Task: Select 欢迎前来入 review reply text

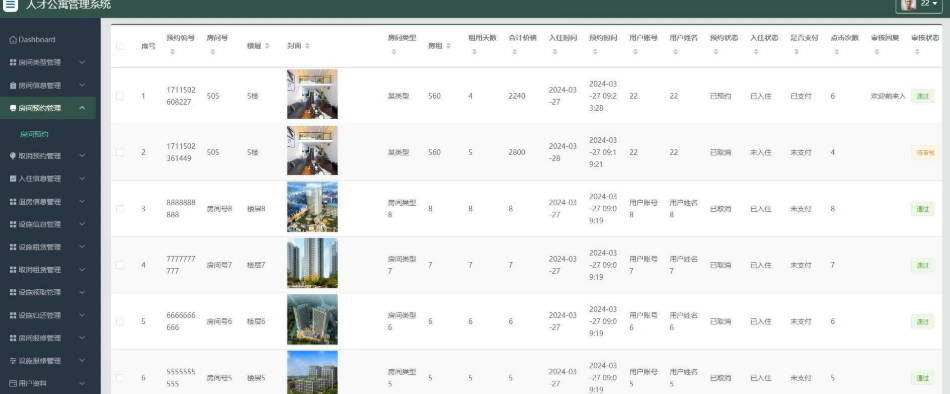Action: [x=888, y=96]
